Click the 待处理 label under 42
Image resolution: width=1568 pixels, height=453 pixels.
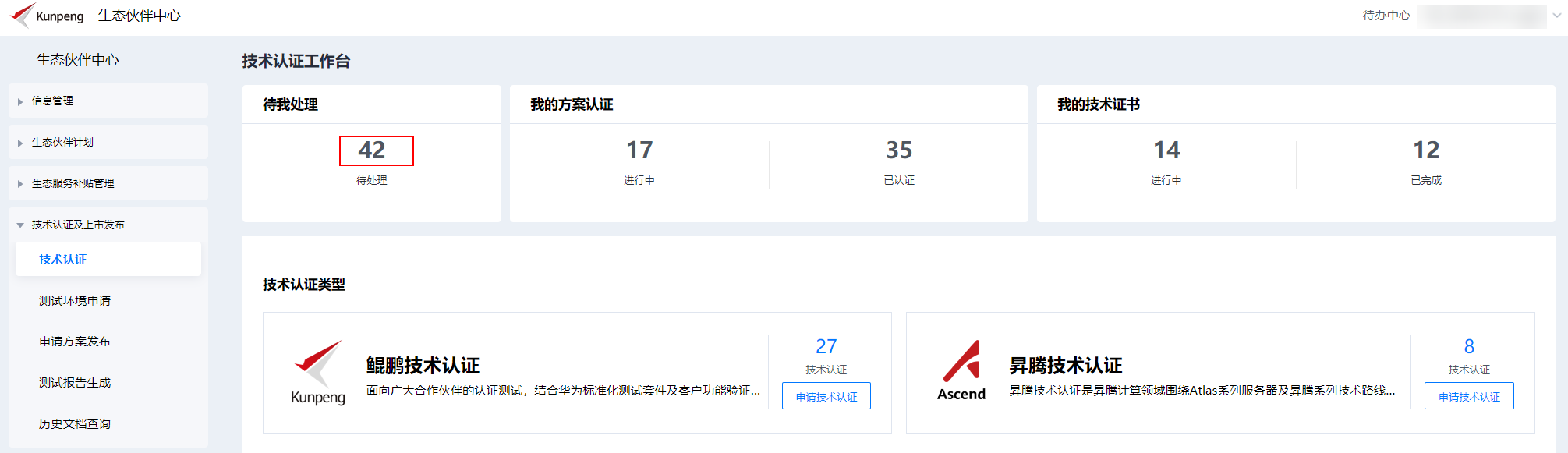[x=372, y=180]
